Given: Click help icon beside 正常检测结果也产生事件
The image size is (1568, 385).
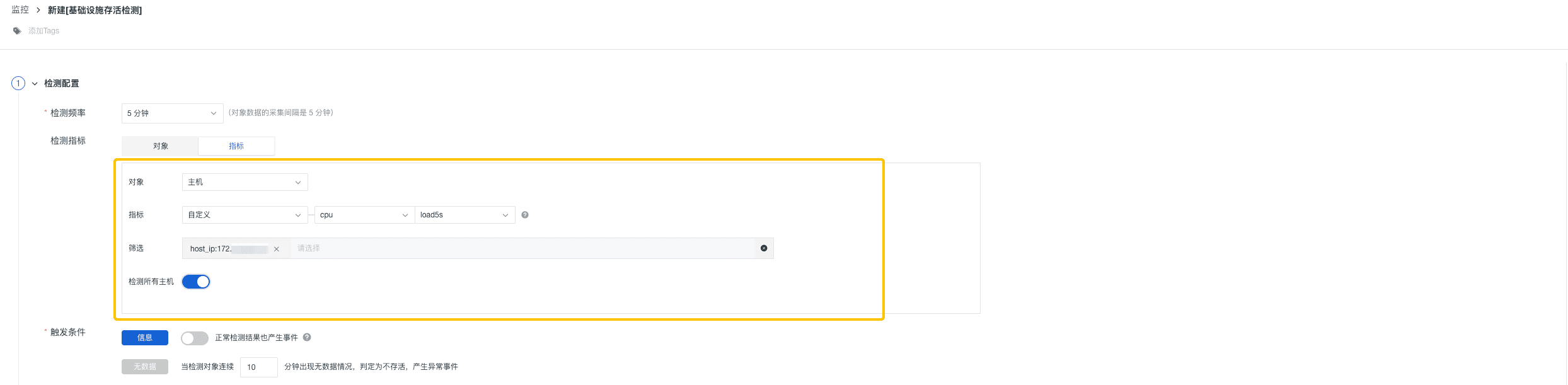Looking at the screenshot, I should click(307, 337).
